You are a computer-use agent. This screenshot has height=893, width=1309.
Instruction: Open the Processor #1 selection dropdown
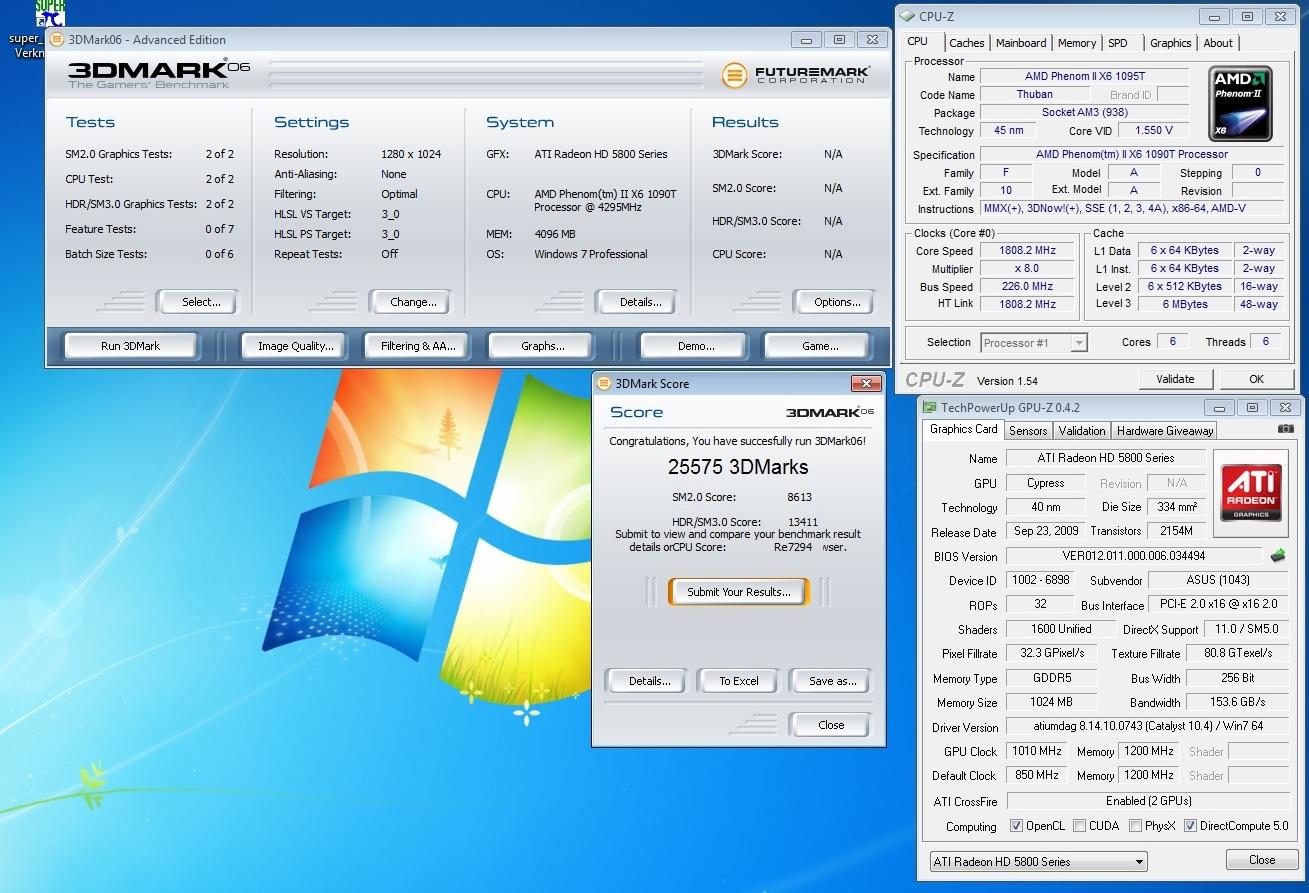point(1034,343)
